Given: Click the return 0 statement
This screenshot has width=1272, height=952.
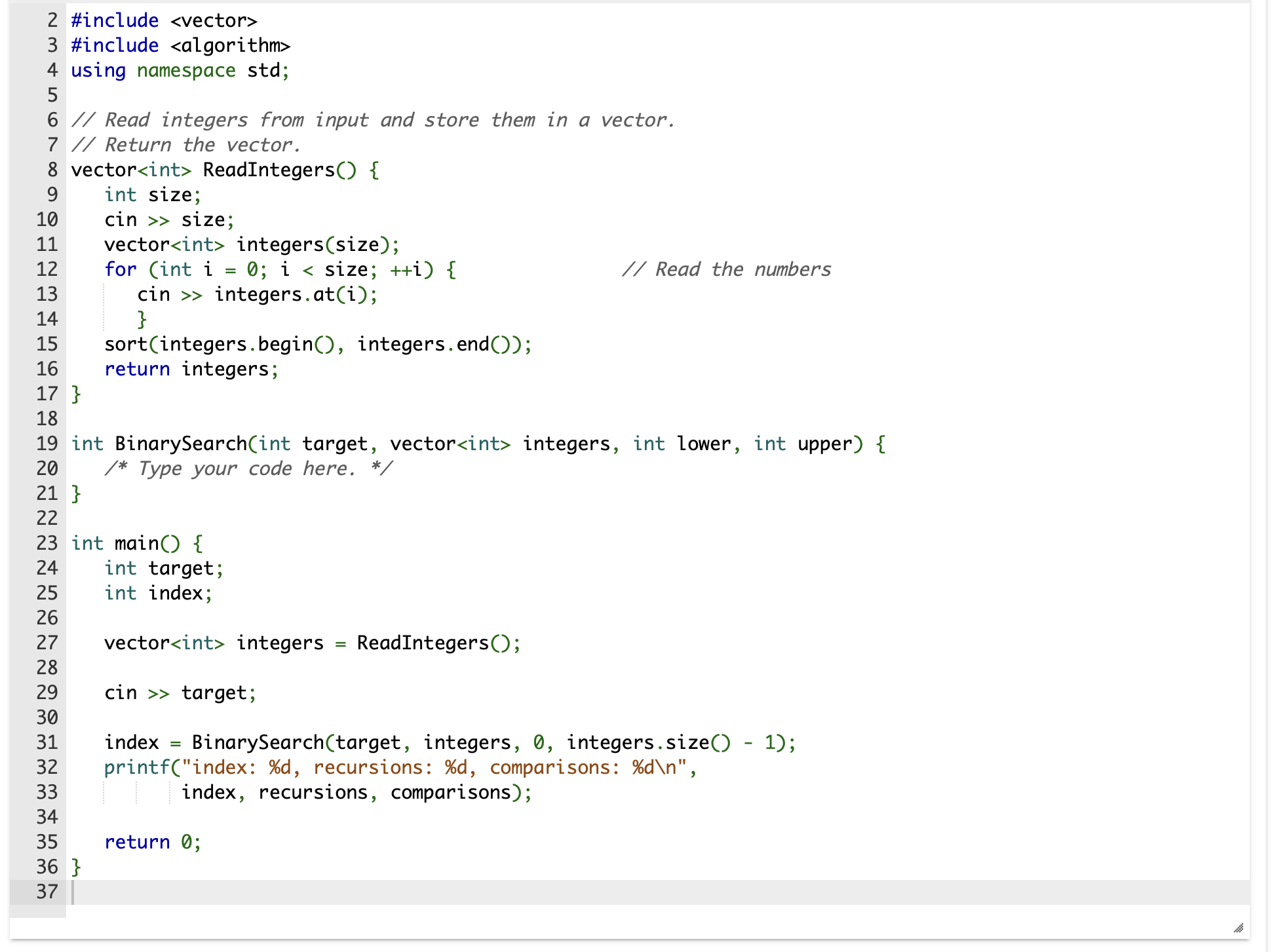Looking at the screenshot, I should click(152, 841).
